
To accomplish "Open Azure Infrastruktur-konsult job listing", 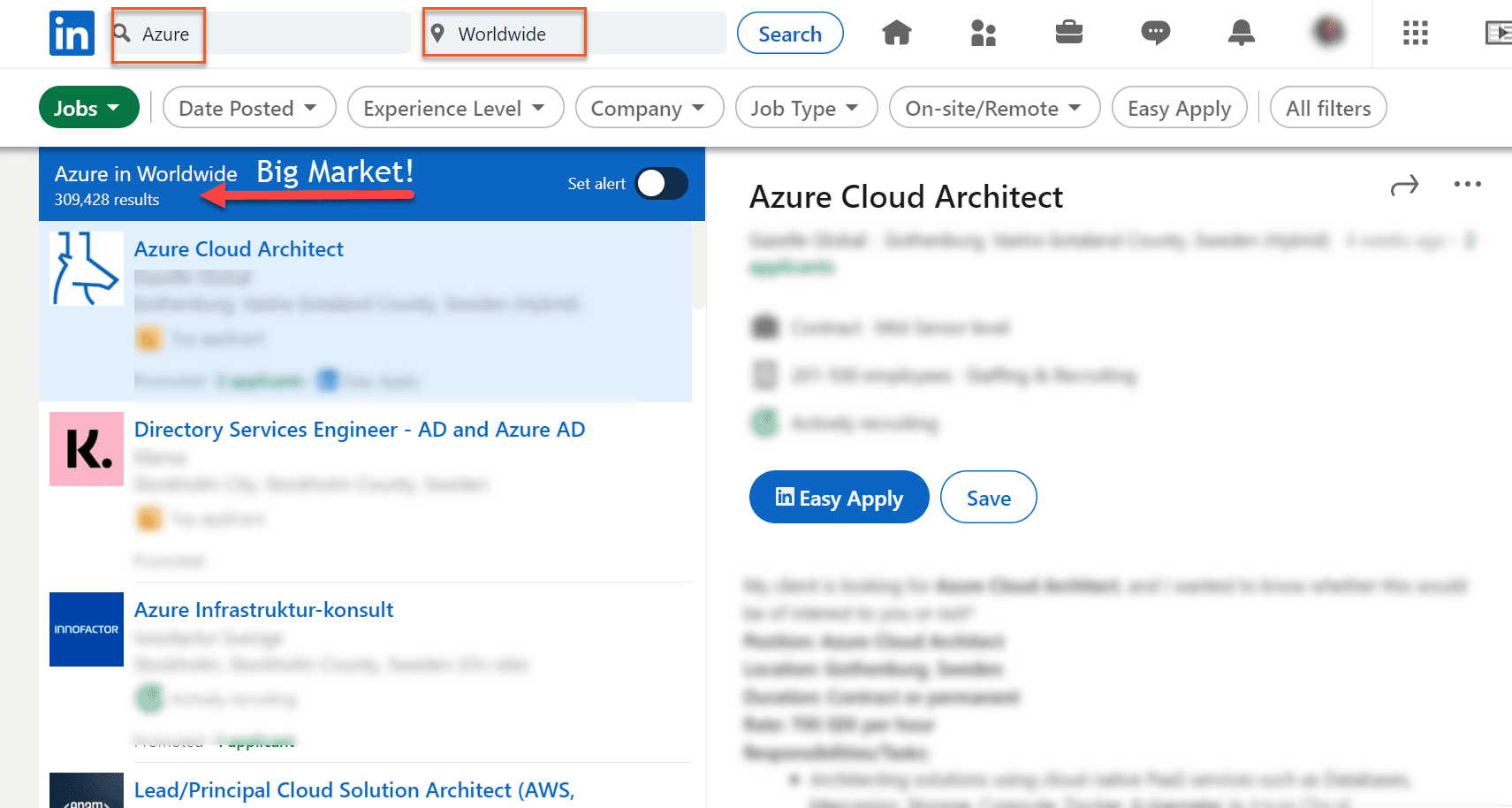I will pyautogui.click(x=263, y=610).
